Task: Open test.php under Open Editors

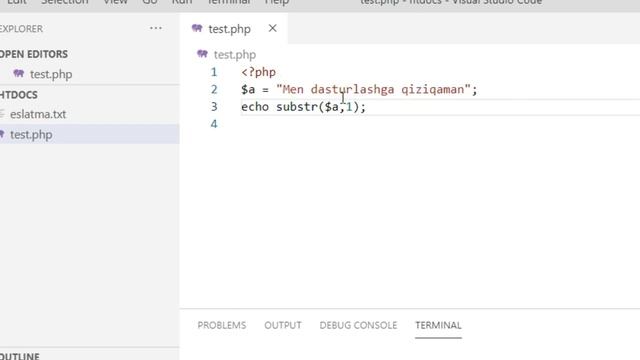Action: 51,74
